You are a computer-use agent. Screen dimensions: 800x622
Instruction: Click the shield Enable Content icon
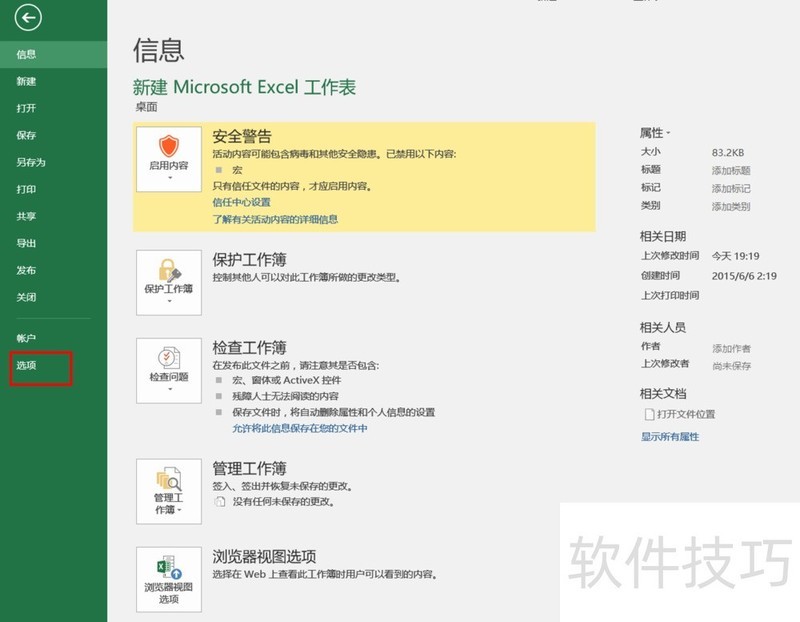169,146
